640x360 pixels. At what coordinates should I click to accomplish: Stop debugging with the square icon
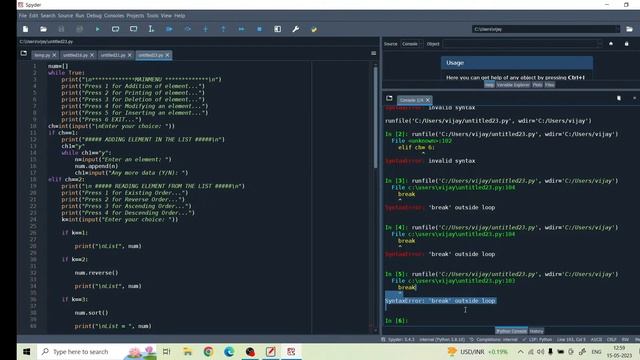click(259, 29)
